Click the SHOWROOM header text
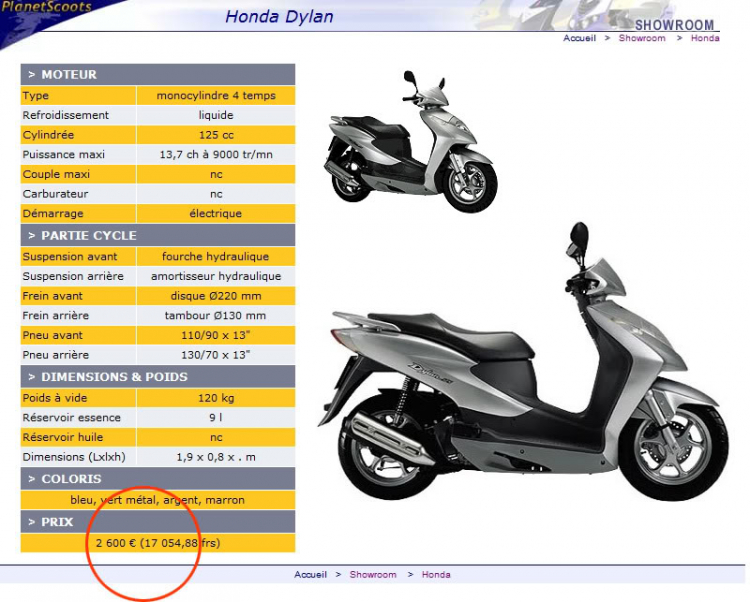This screenshot has width=750, height=602. click(674, 25)
